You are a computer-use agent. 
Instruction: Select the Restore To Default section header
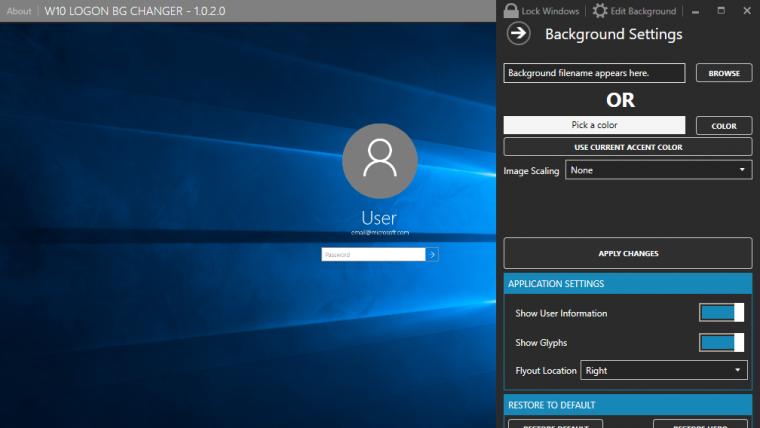point(628,405)
